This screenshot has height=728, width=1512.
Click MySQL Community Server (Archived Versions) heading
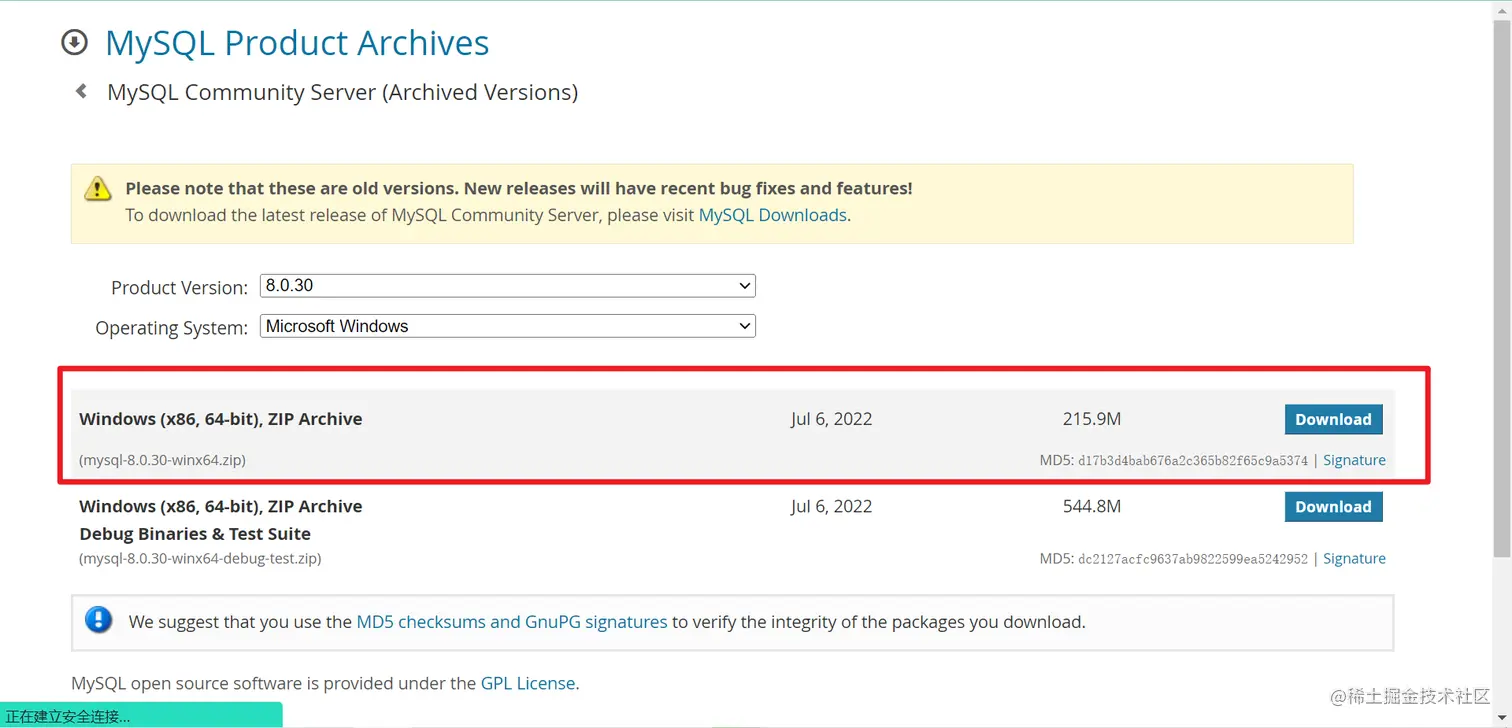click(x=343, y=92)
